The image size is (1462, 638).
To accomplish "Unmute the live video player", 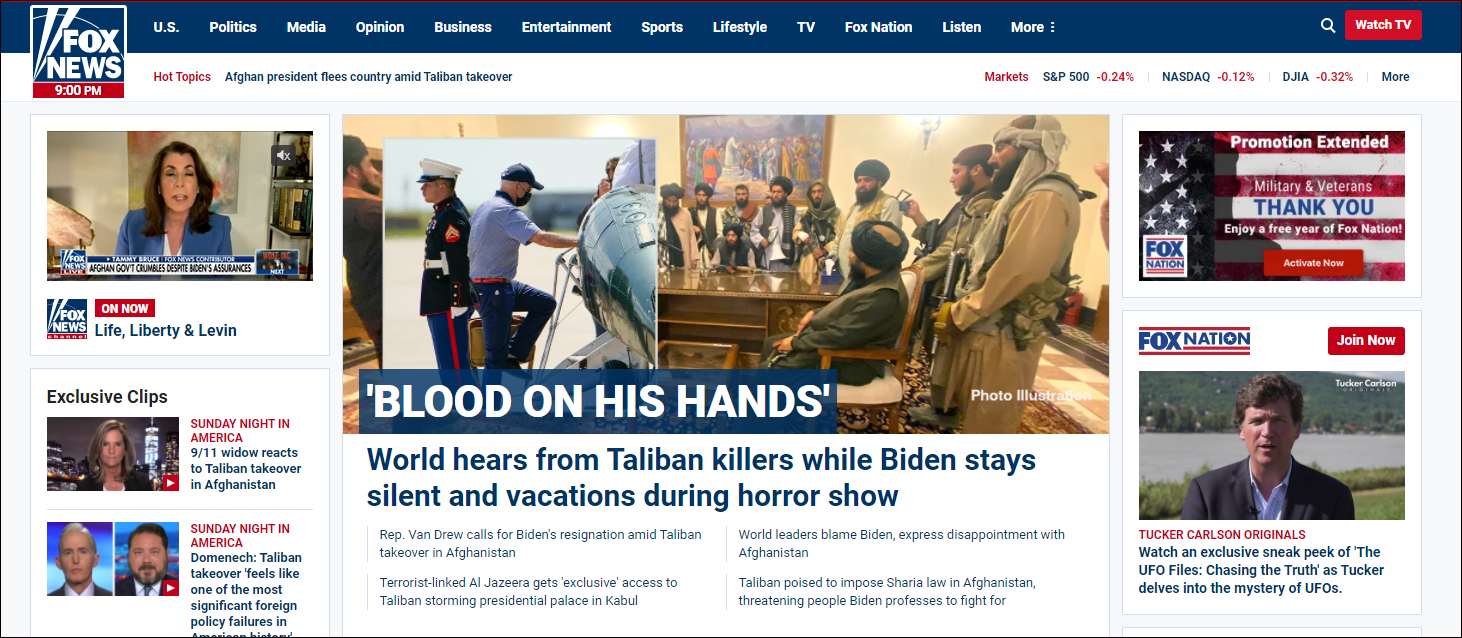I will coord(284,155).
